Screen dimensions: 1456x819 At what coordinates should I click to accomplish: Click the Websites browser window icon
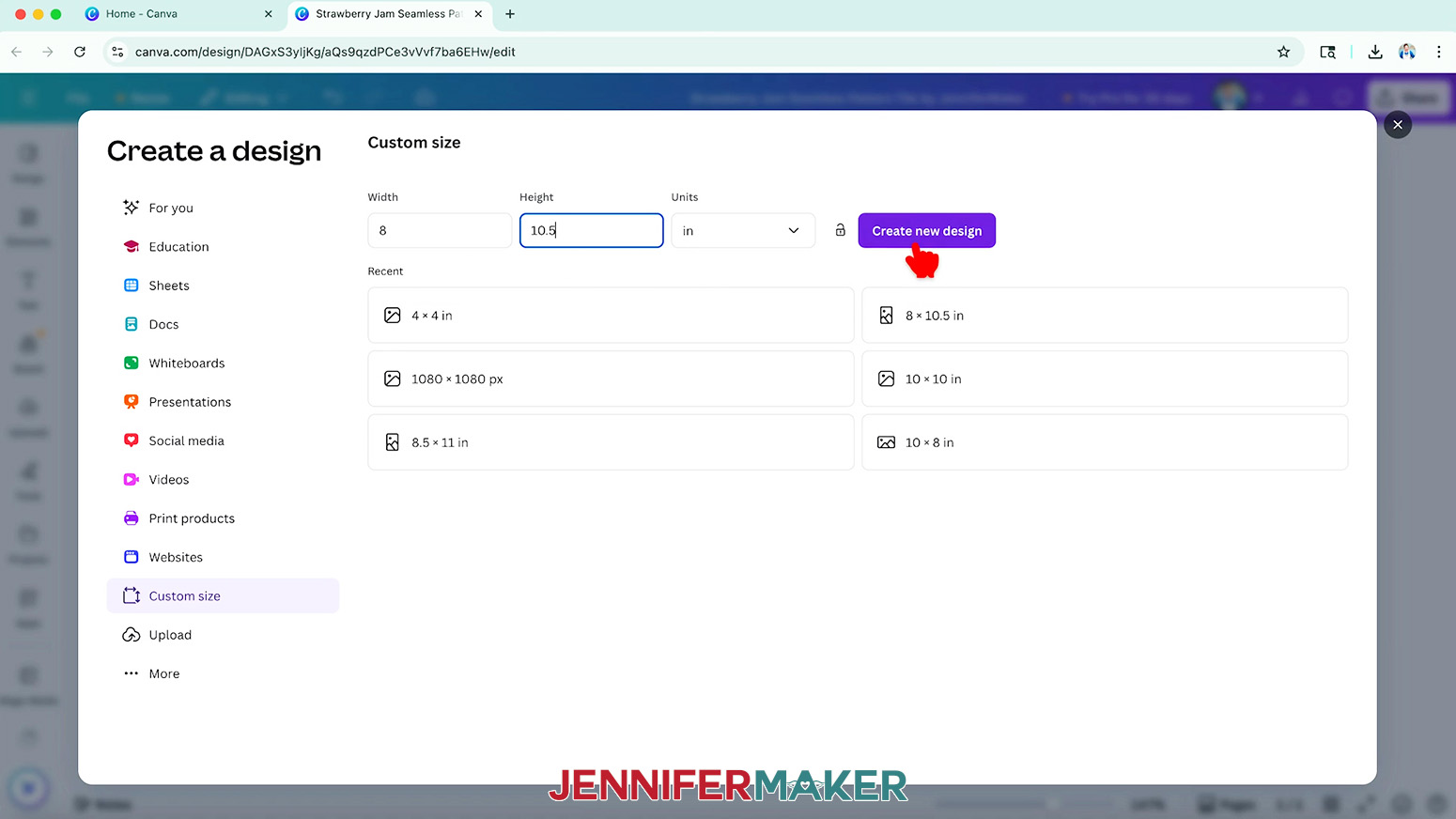[x=132, y=557]
